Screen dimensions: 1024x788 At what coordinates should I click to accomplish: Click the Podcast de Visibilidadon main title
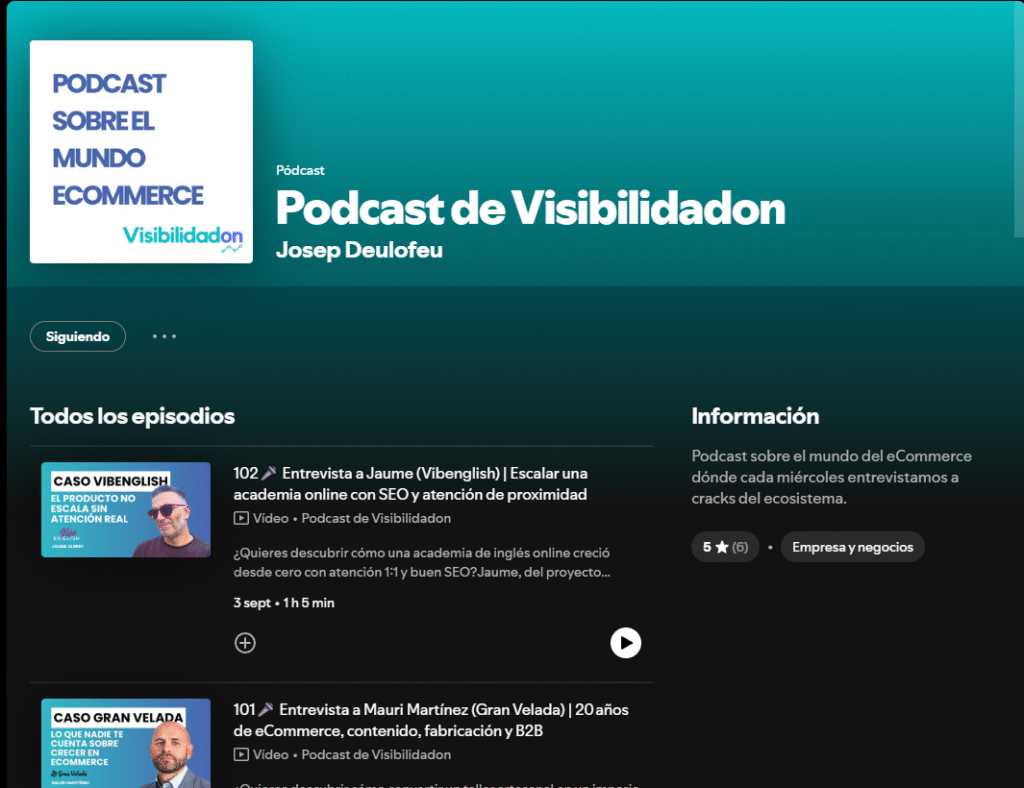click(530, 208)
